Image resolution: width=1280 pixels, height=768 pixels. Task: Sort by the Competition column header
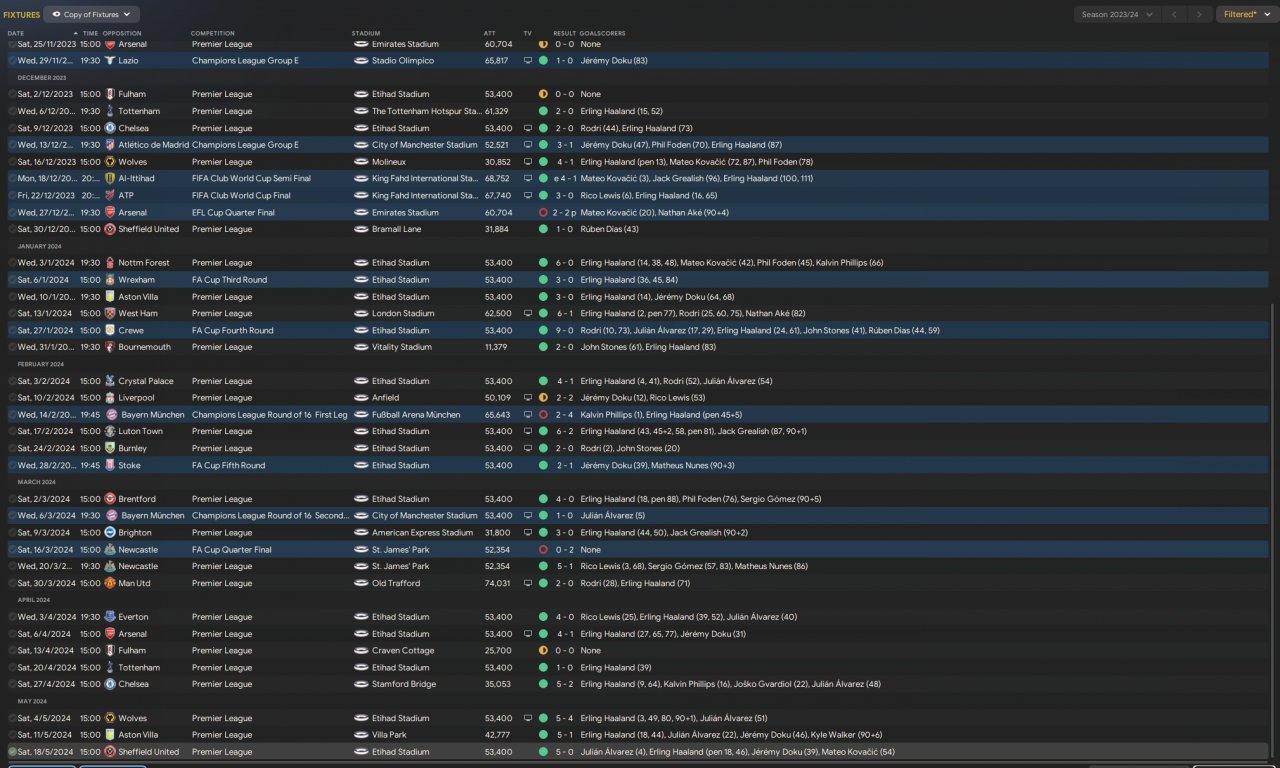214,33
